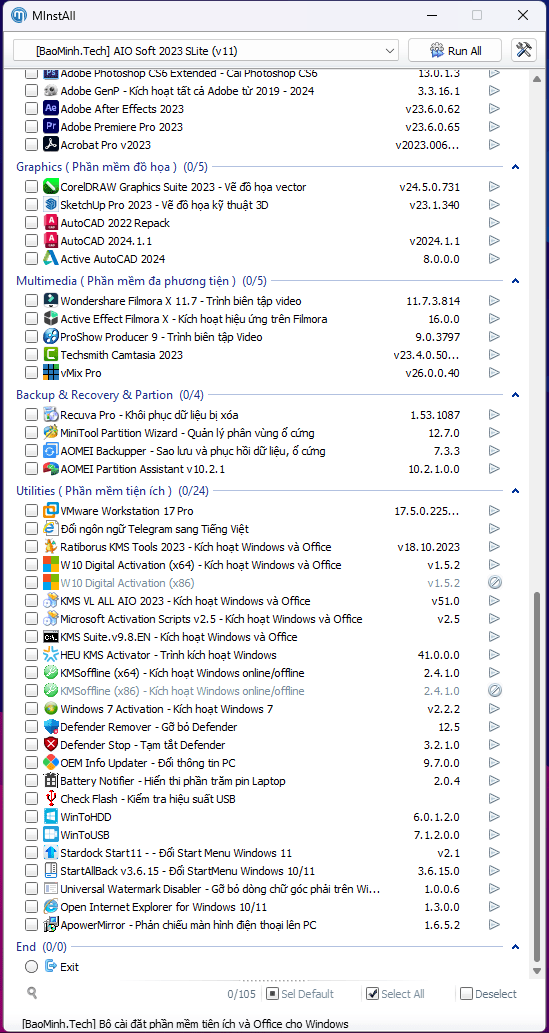
Task: Click the Recuva Pro icon
Action: click(51, 414)
